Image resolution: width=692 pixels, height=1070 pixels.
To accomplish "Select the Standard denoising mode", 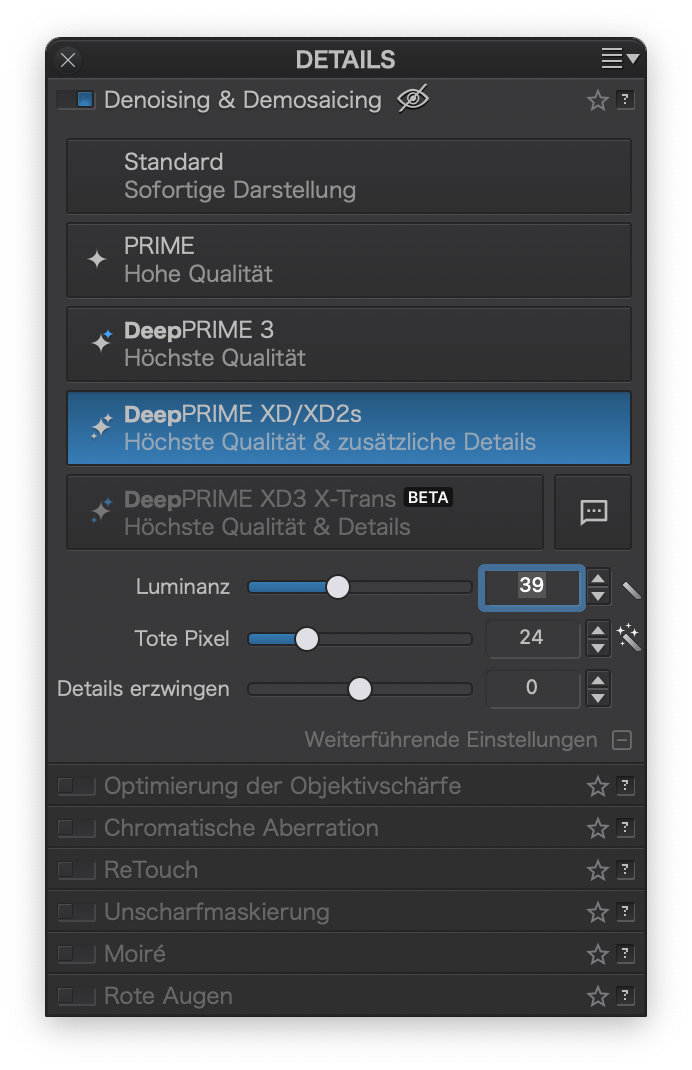I will pos(349,176).
